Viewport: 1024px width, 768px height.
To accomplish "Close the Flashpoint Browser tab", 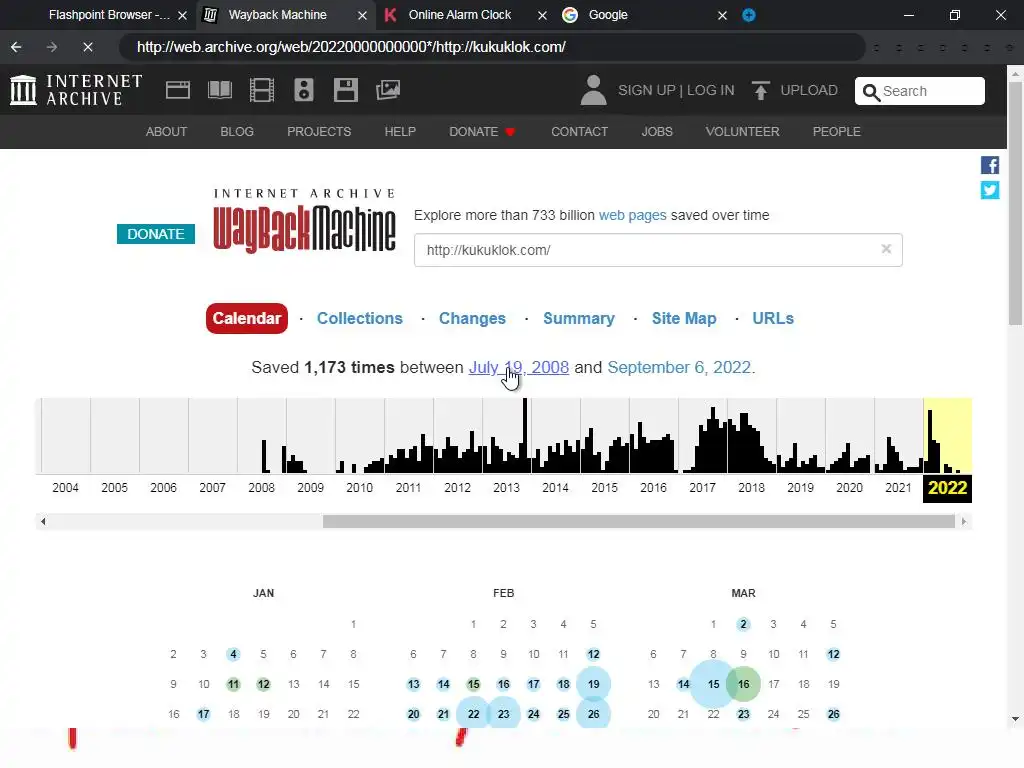I will click(183, 15).
